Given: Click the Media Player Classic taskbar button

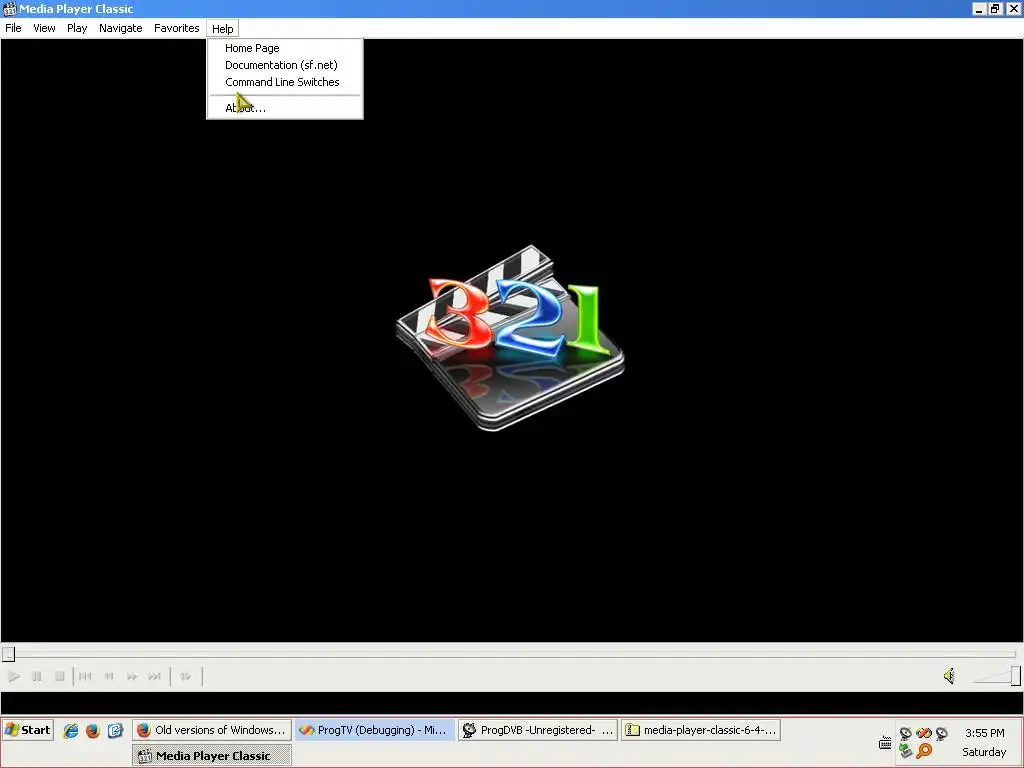Looking at the screenshot, I should click(212, 756).
